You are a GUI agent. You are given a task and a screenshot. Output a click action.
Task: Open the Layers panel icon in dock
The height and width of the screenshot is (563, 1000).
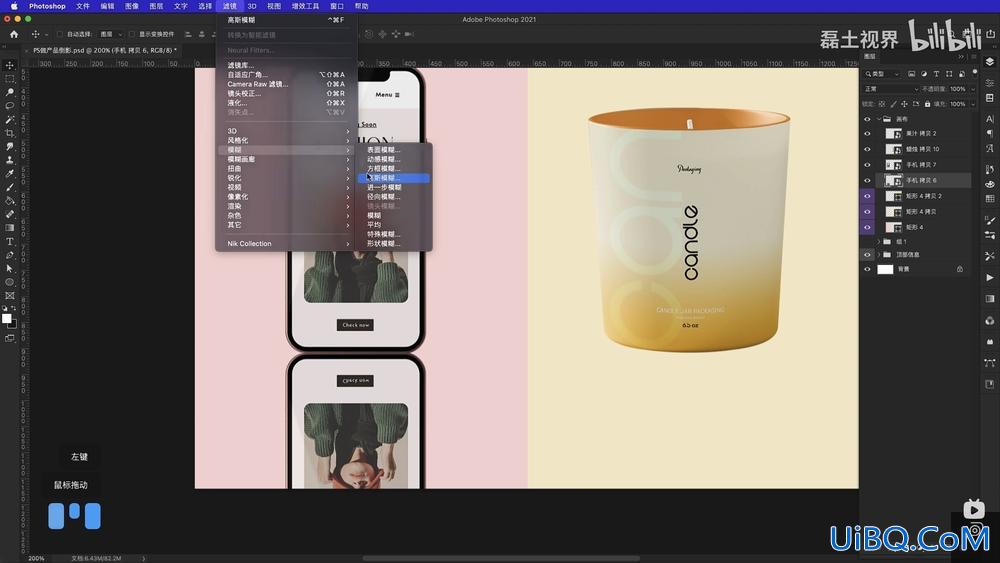tap(989, 62)
